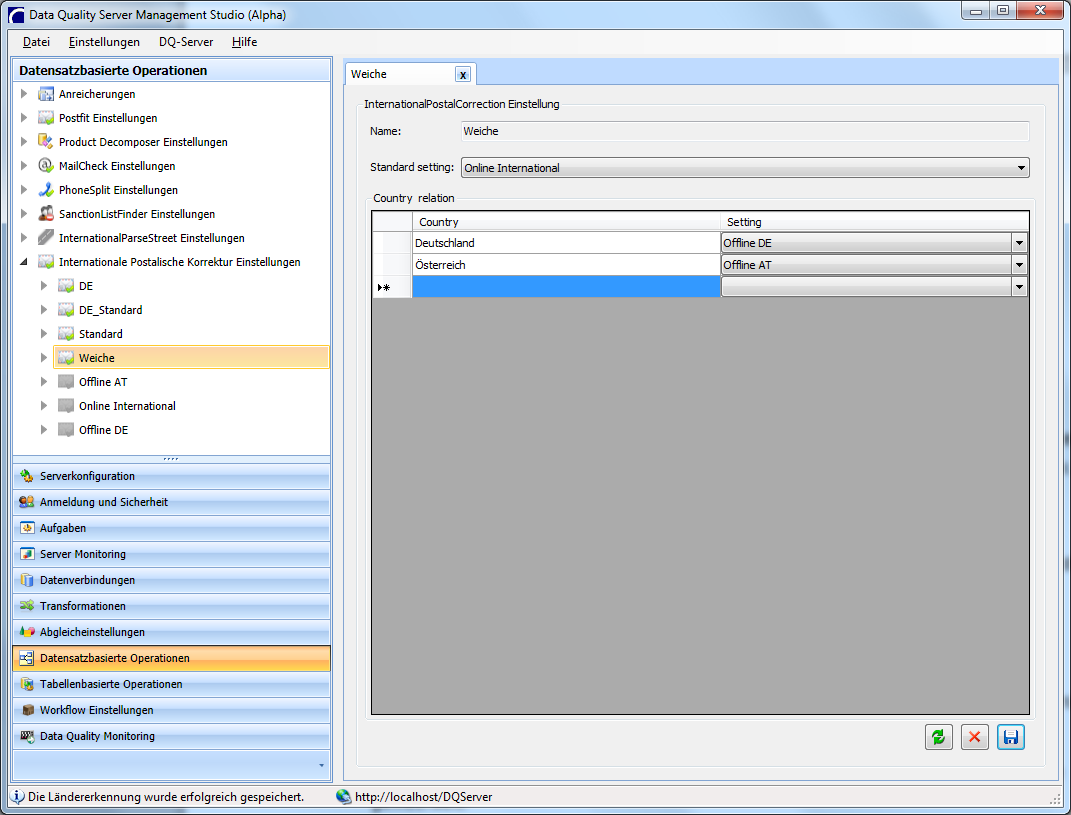This screenshot has height=815, width=1071.
Task: Click the PhoneSplit phone icon
Action: pos(46,190)
